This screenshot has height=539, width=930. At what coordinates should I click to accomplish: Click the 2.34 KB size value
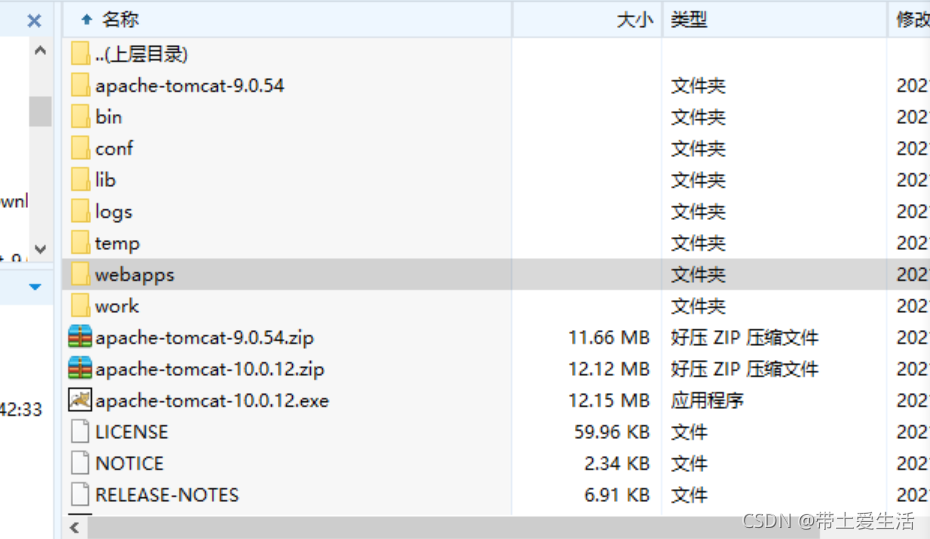point(617,463)
